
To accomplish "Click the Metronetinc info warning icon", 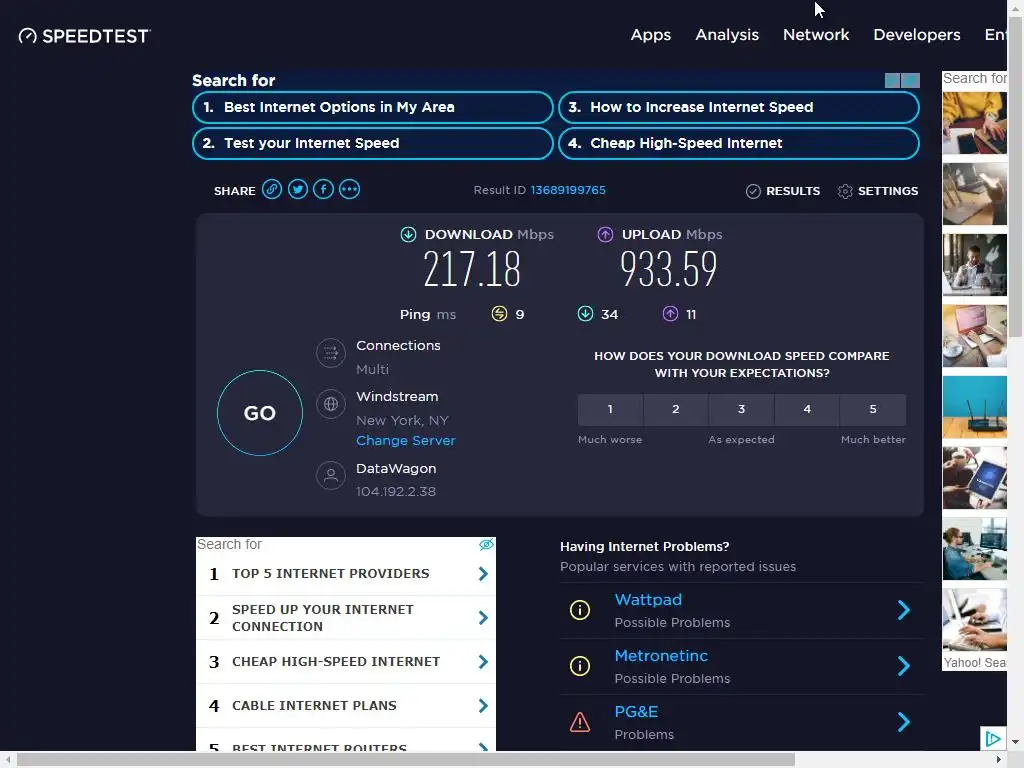I will click(580, 666).
